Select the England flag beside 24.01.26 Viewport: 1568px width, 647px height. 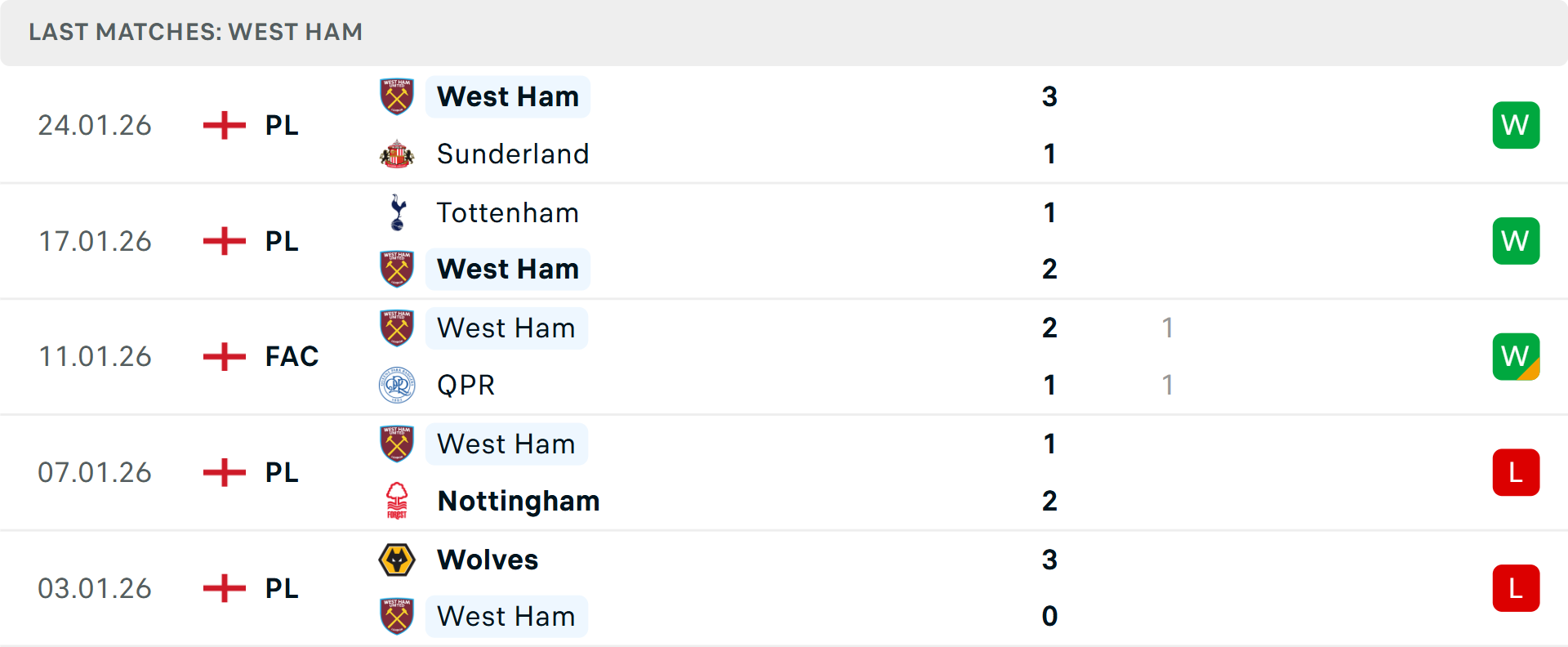[x=224, y=125]
